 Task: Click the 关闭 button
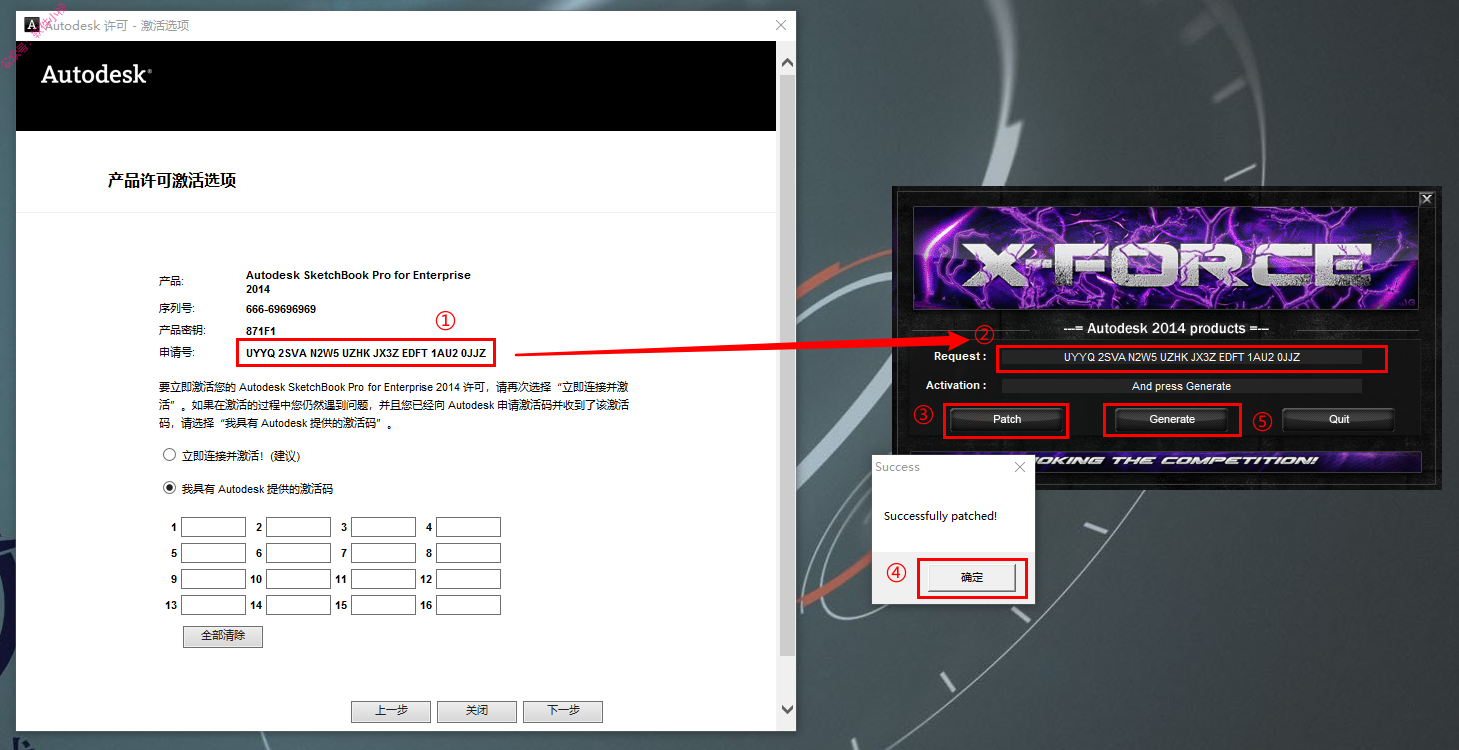[477, 711]
